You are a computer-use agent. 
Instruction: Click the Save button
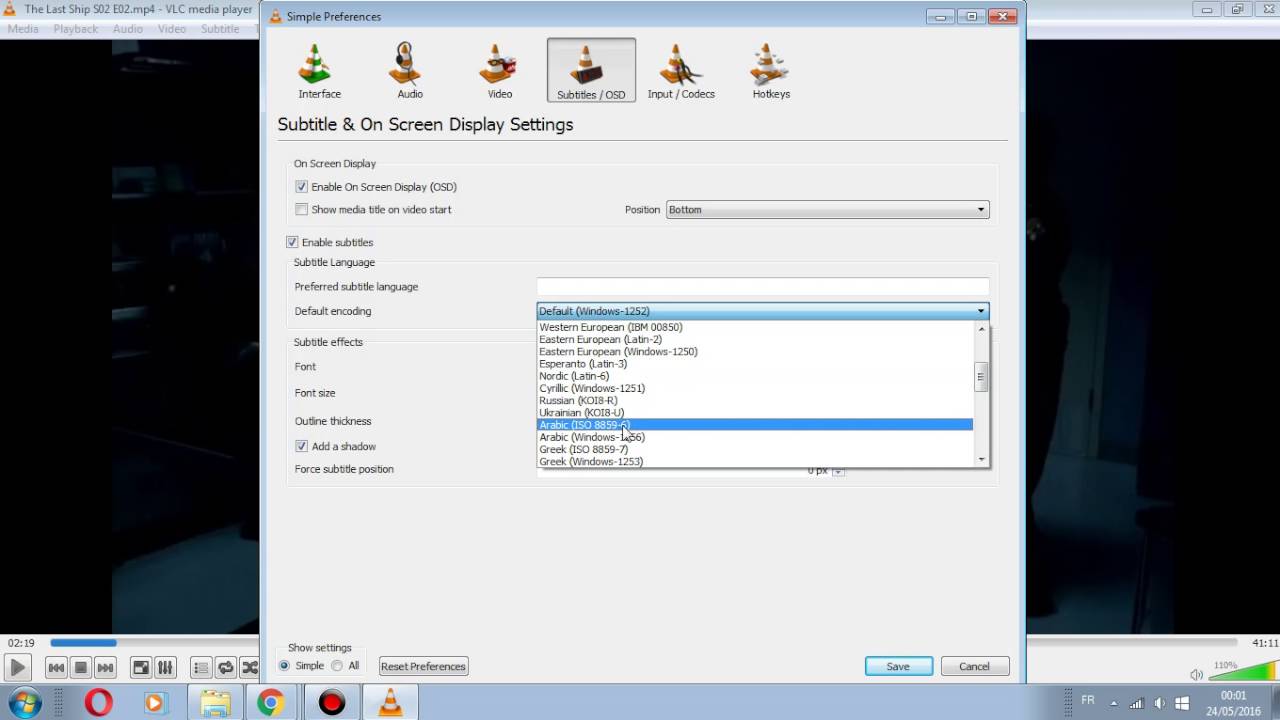[898, 666]
